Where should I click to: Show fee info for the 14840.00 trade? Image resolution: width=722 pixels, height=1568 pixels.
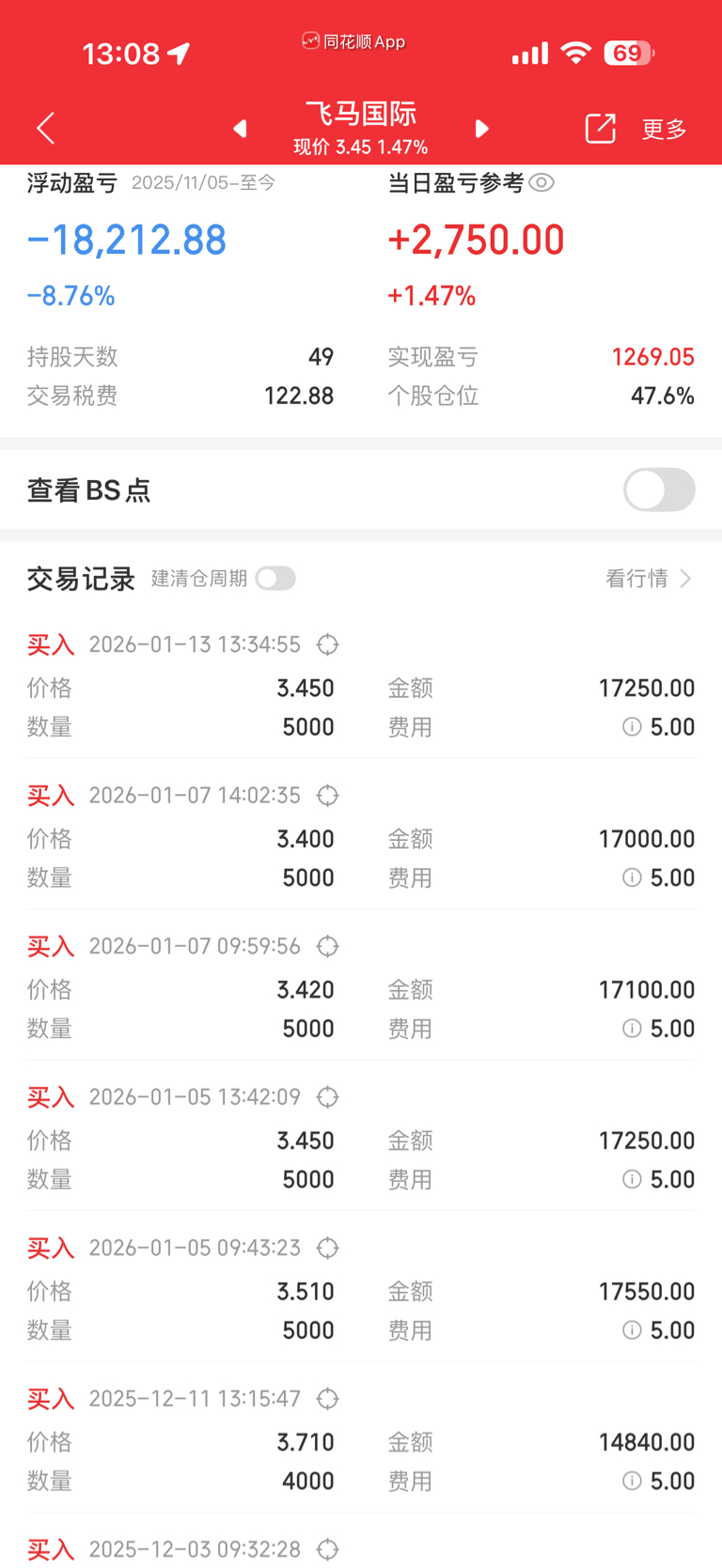632,1481
